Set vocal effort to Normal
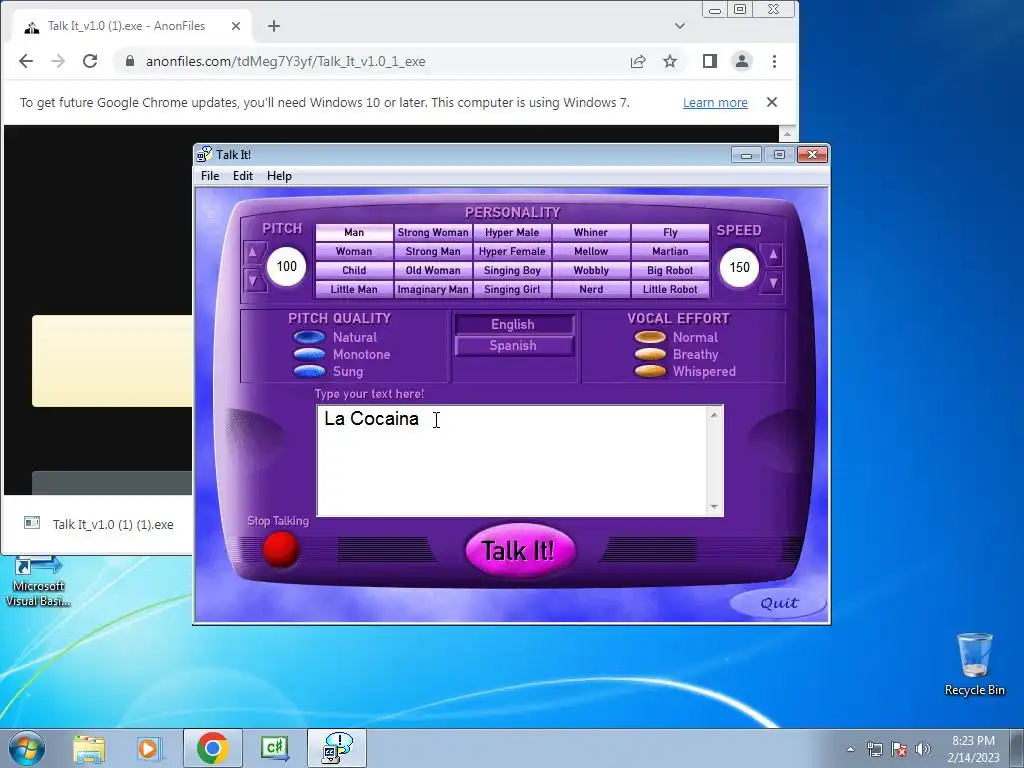This screenshot has height=768, width=1024. (x=650, y=337)
